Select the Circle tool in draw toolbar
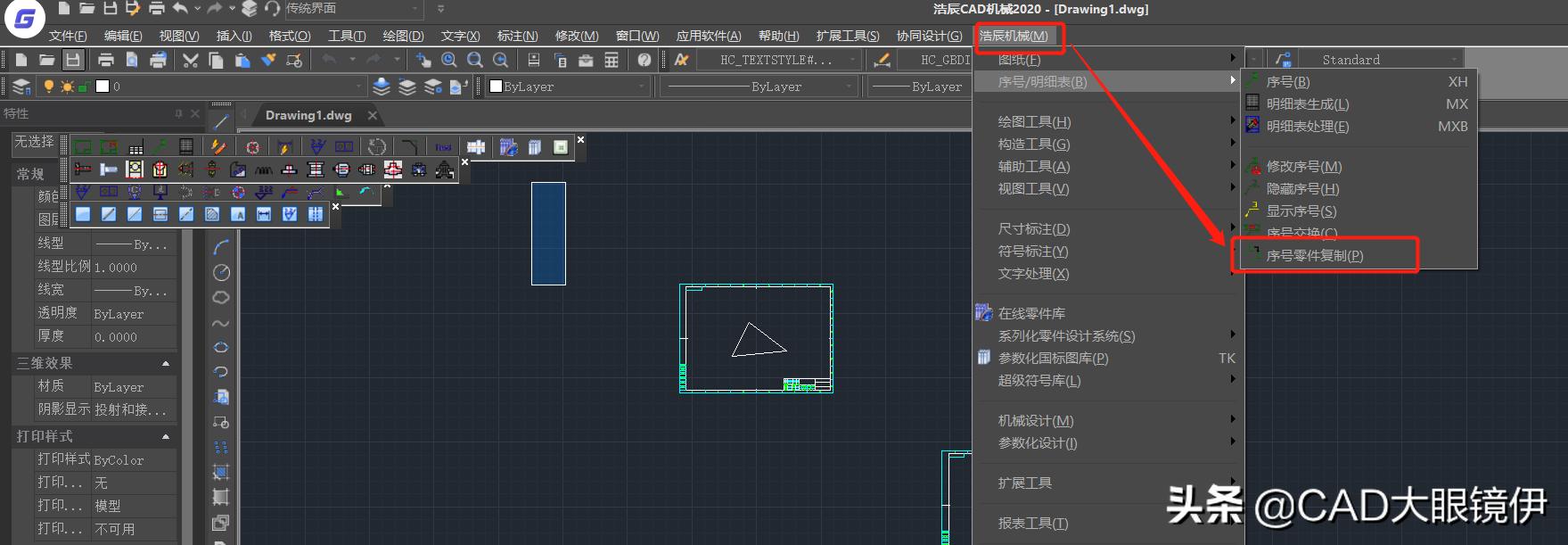1568x545 pixels. pos(221,272)
